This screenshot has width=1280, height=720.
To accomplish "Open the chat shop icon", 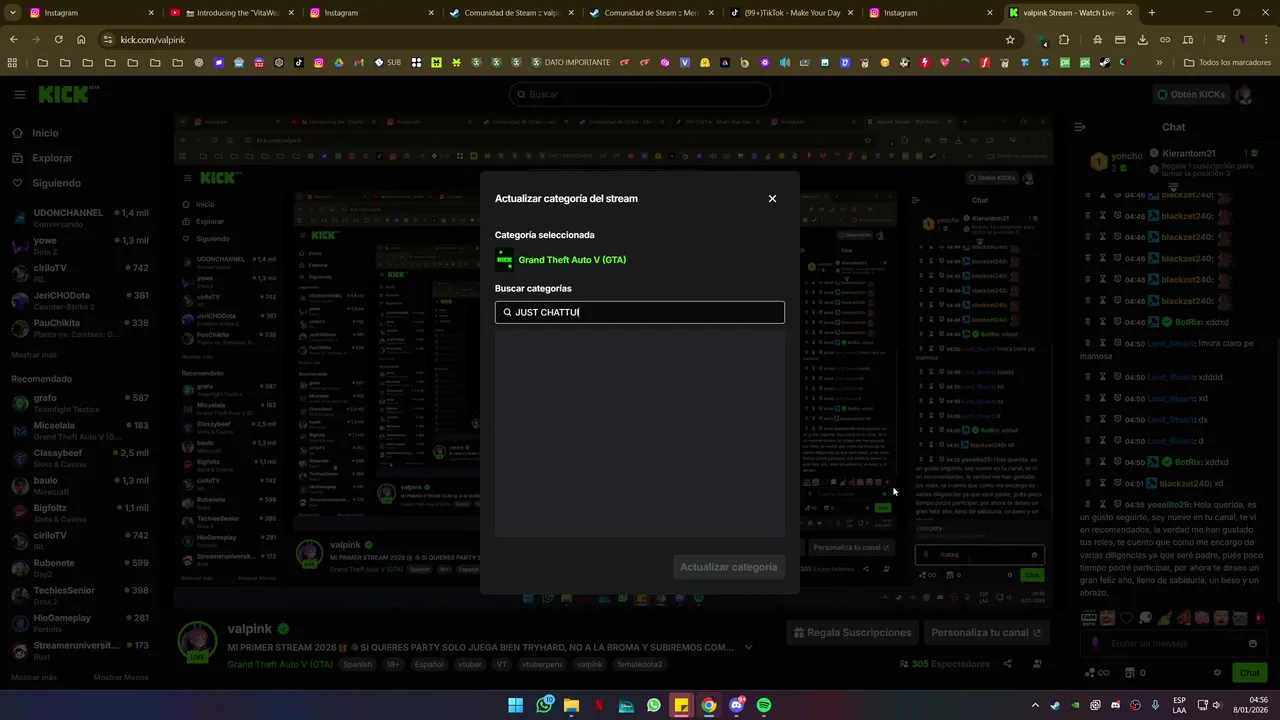I will 1129,673.
